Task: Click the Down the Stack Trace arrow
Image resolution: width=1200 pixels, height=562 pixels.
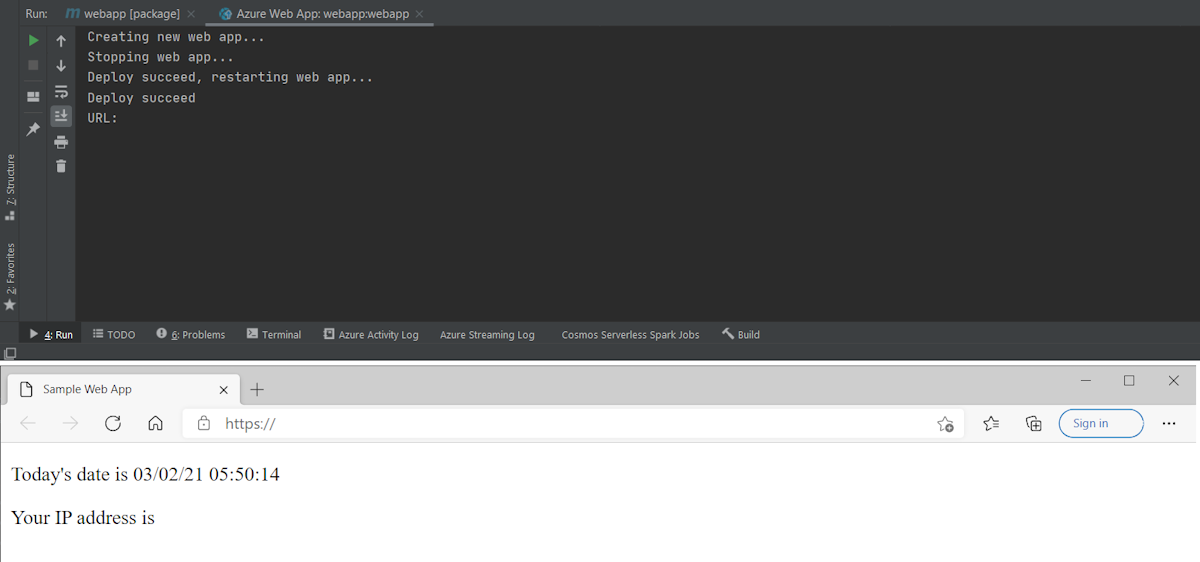Action: 61,66
